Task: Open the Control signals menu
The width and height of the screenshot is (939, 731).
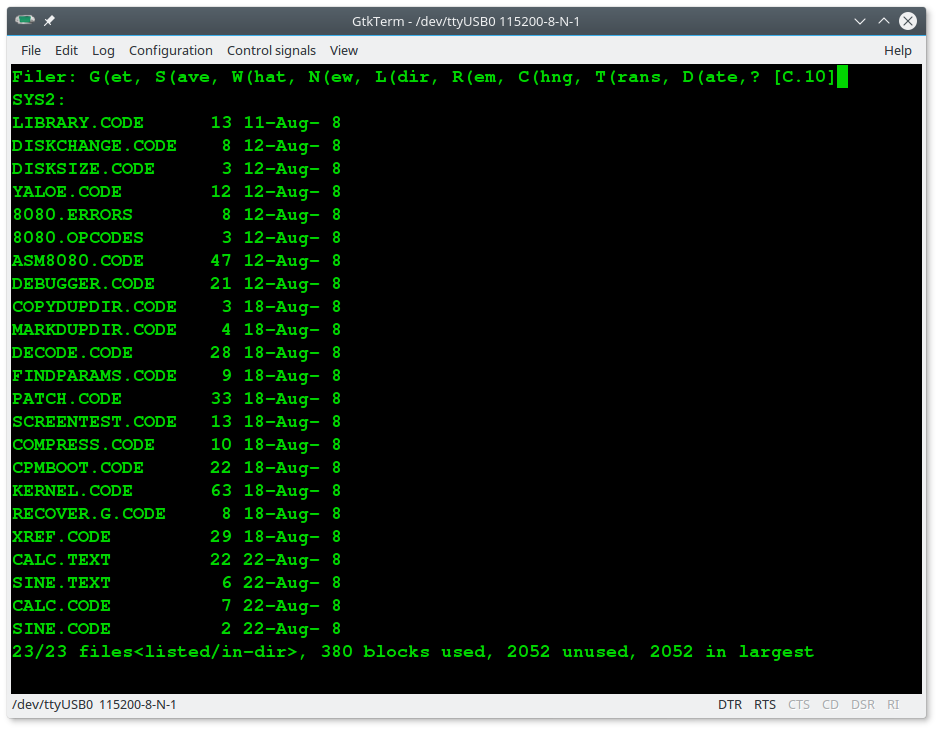Action: pos(271,51)
